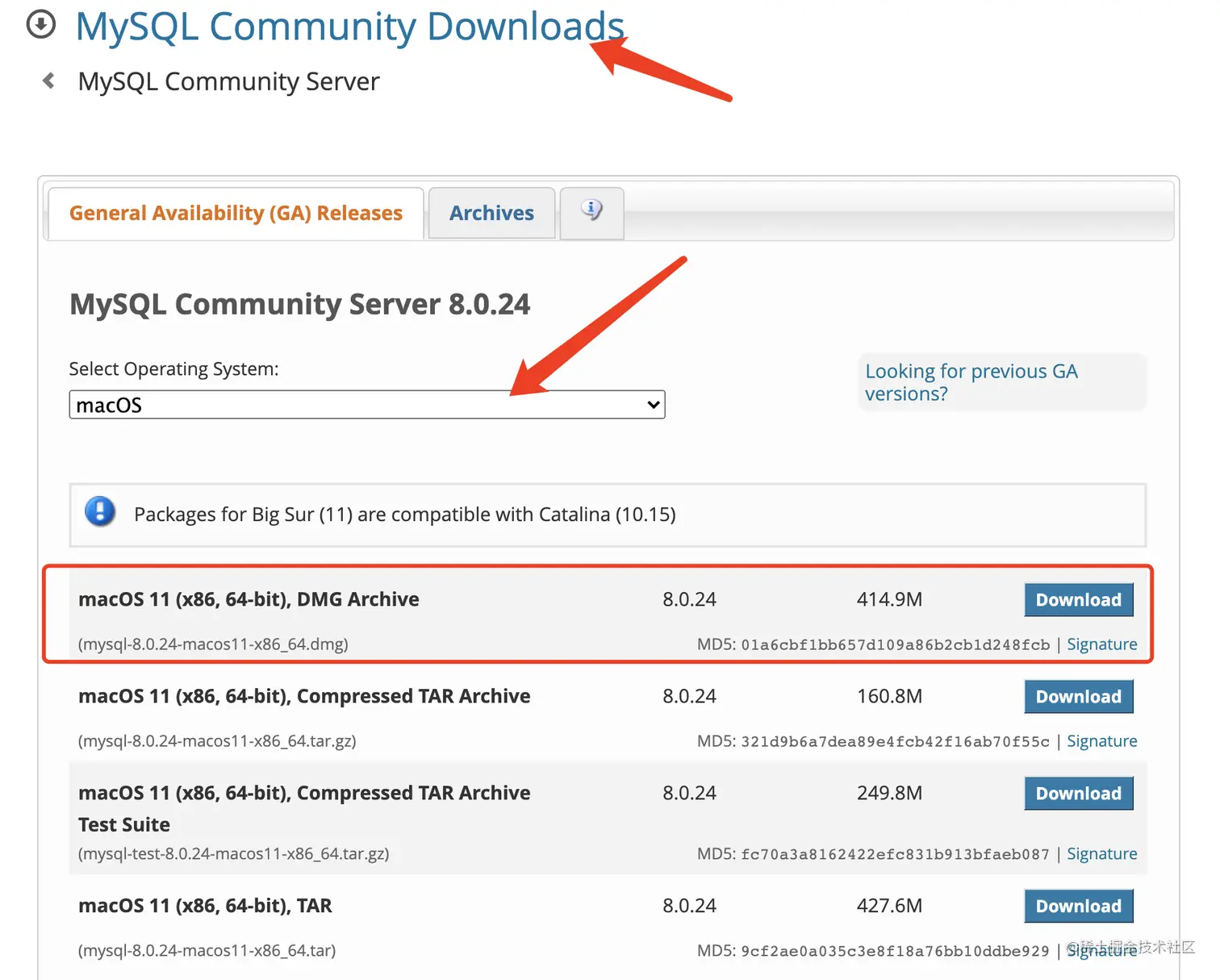Open Signature link for mysql-8.0.24-macos11-x86_64.tar.gz
The image size is (1220, 980).
tap(1102, 741)
